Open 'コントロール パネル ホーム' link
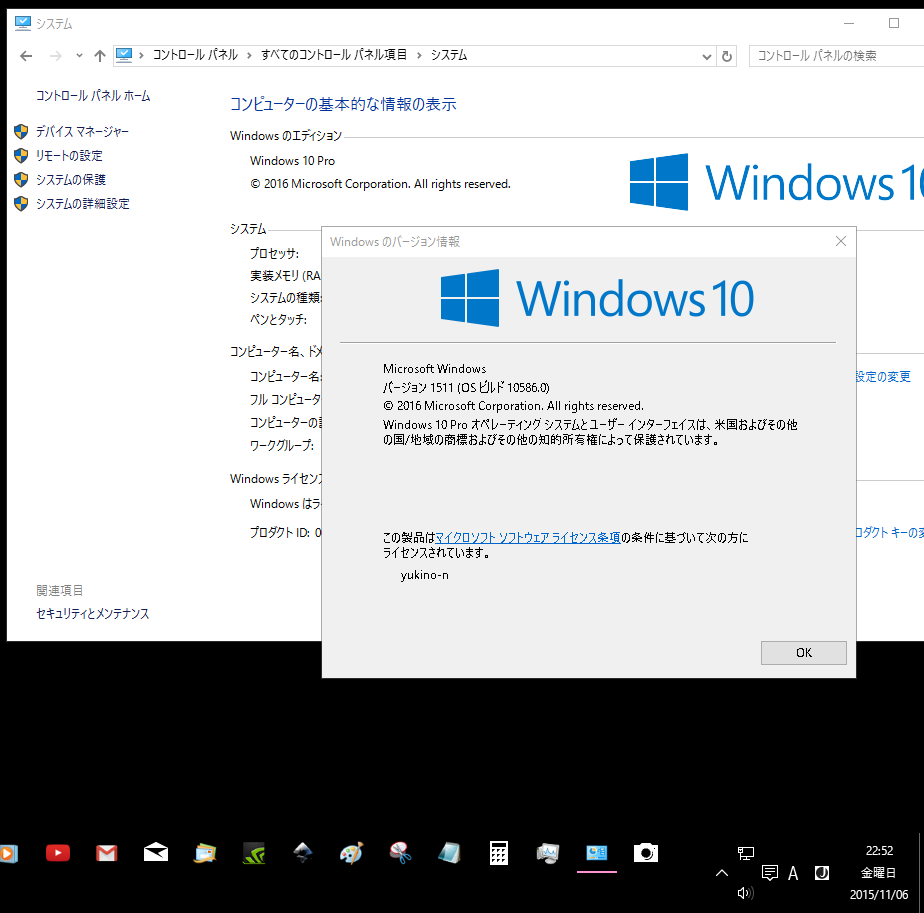 point(93,95)
